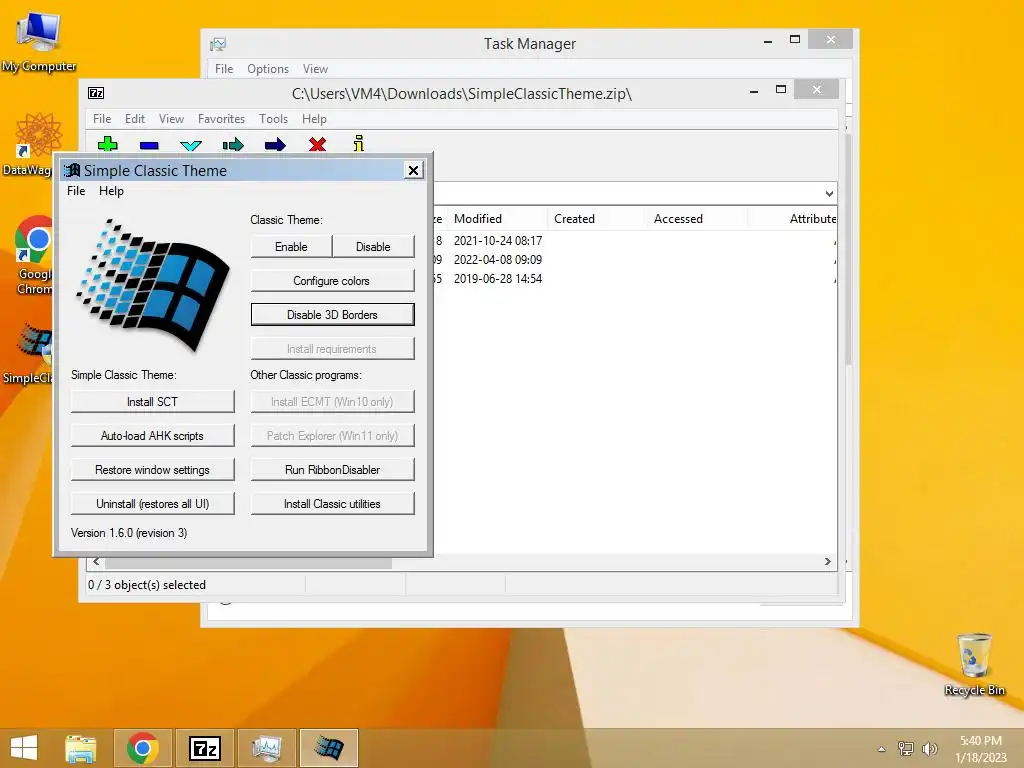
Task: Click the Test checkmark icon in 7-Zip toolbar
Action: pyautogui.click(x=191, y=145)
